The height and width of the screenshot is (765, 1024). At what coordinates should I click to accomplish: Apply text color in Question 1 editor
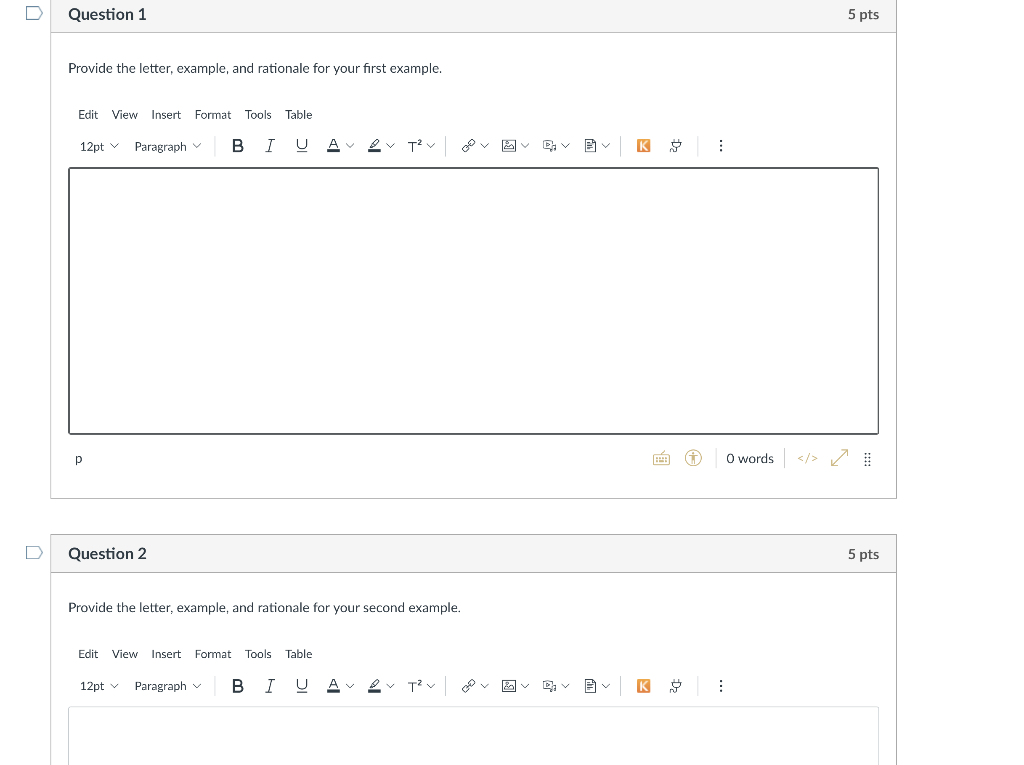(333, 146)
